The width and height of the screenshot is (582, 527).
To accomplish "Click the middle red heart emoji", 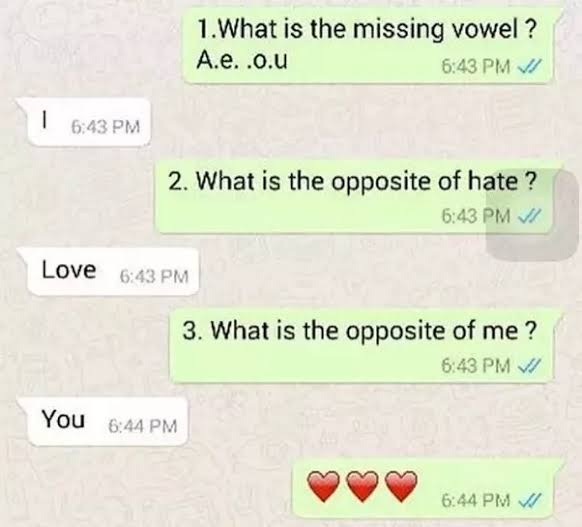I will point(362,487).
